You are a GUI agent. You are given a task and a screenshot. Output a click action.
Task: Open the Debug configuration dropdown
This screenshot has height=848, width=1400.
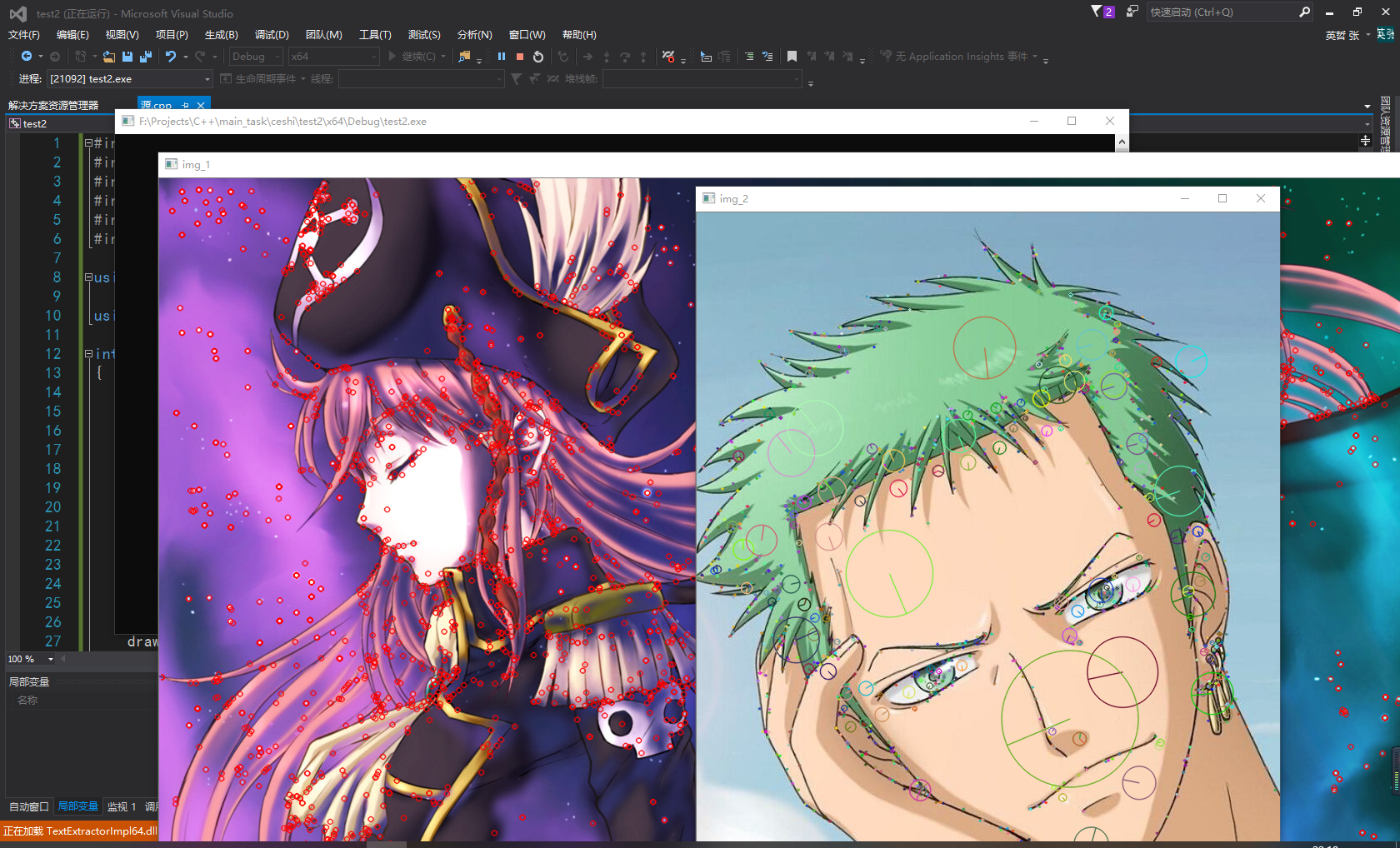[257, 56]
